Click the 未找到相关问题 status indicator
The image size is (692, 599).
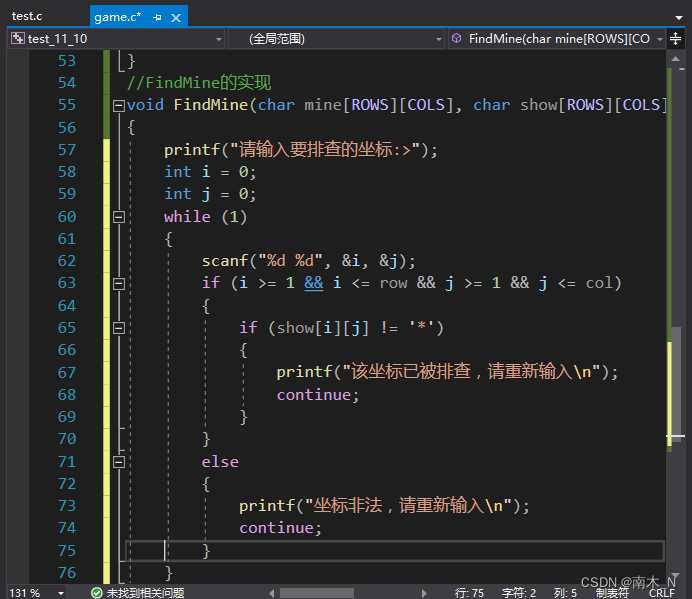138,593
